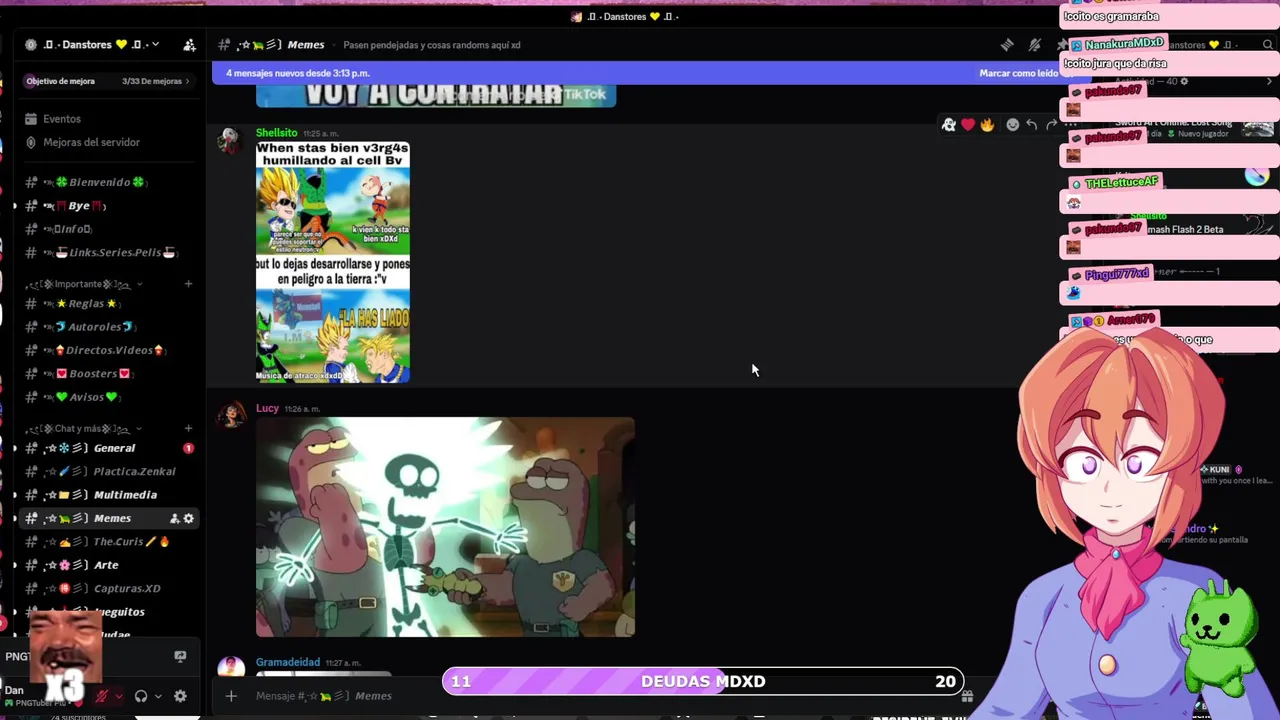Image resolution: width=1280 pixels, height=720 pixels.
Task: React with fire emoji on Shellsito message
Action: [987, 125]
